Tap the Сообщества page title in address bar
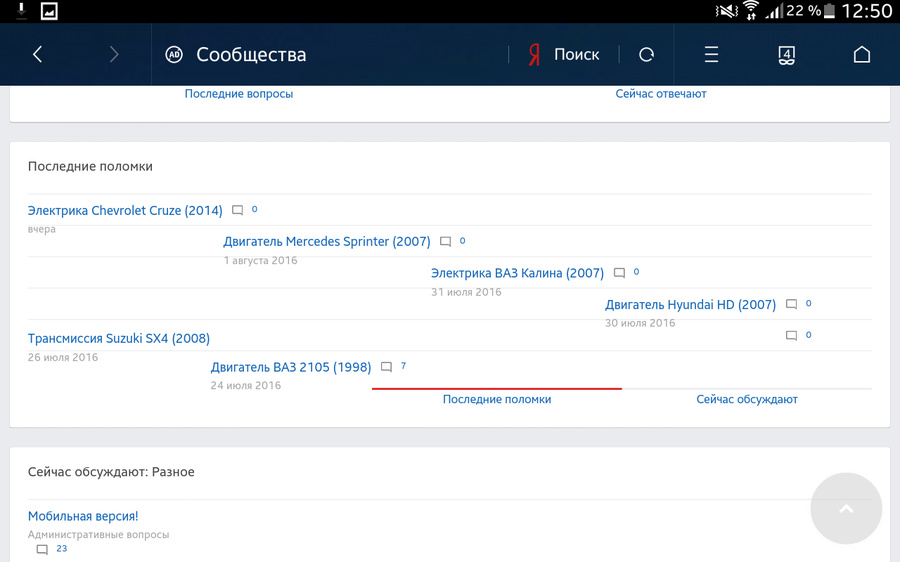Screen dimensions: 900x562 pos(251,55)
